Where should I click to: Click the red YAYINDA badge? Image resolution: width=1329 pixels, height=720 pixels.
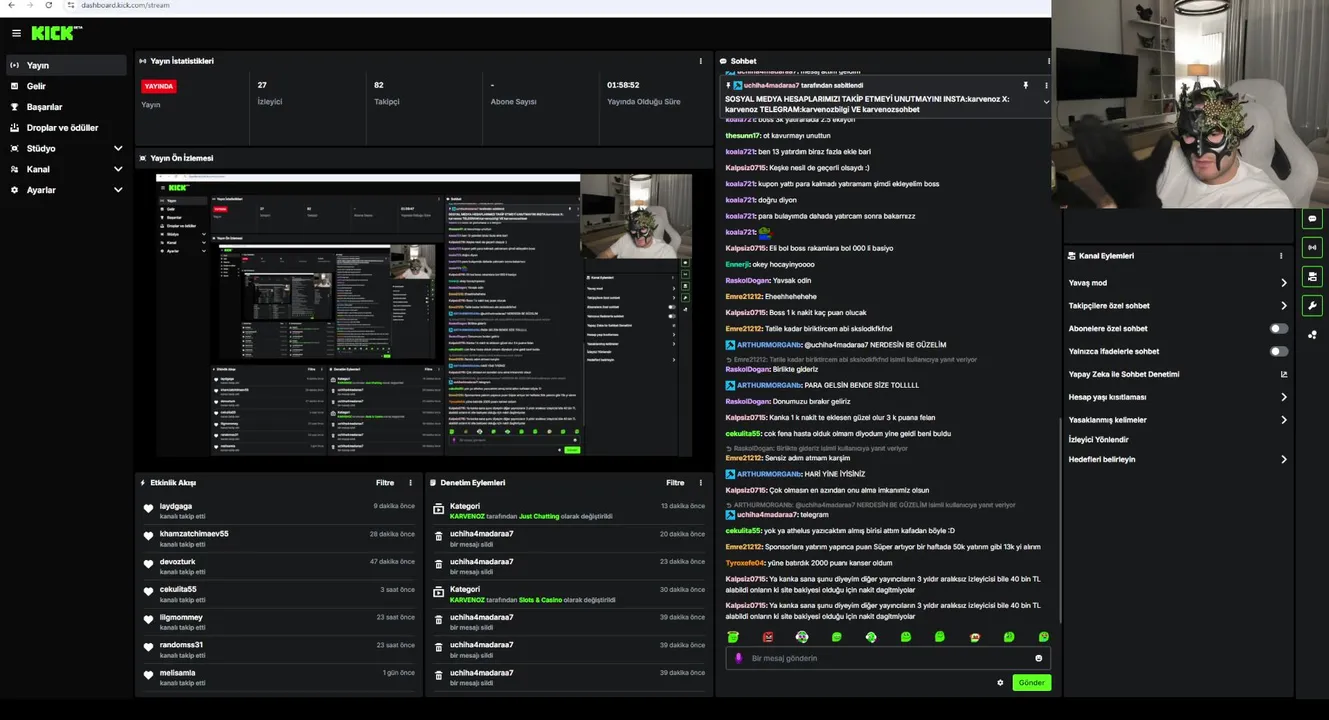pyautogui.click(x=159, y=86)
